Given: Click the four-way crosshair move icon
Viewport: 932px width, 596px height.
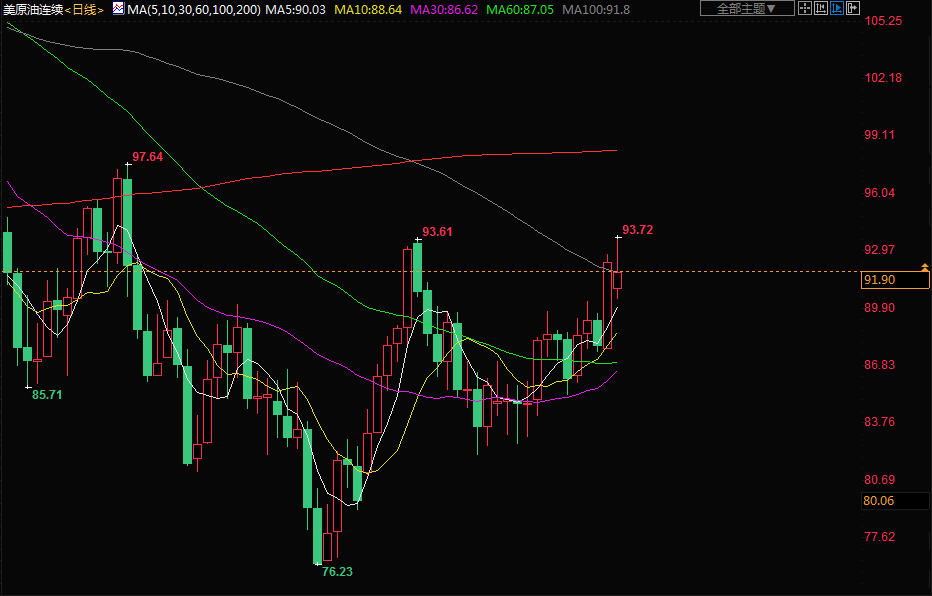Looking at the screenshot, I should tap(805, 8).
